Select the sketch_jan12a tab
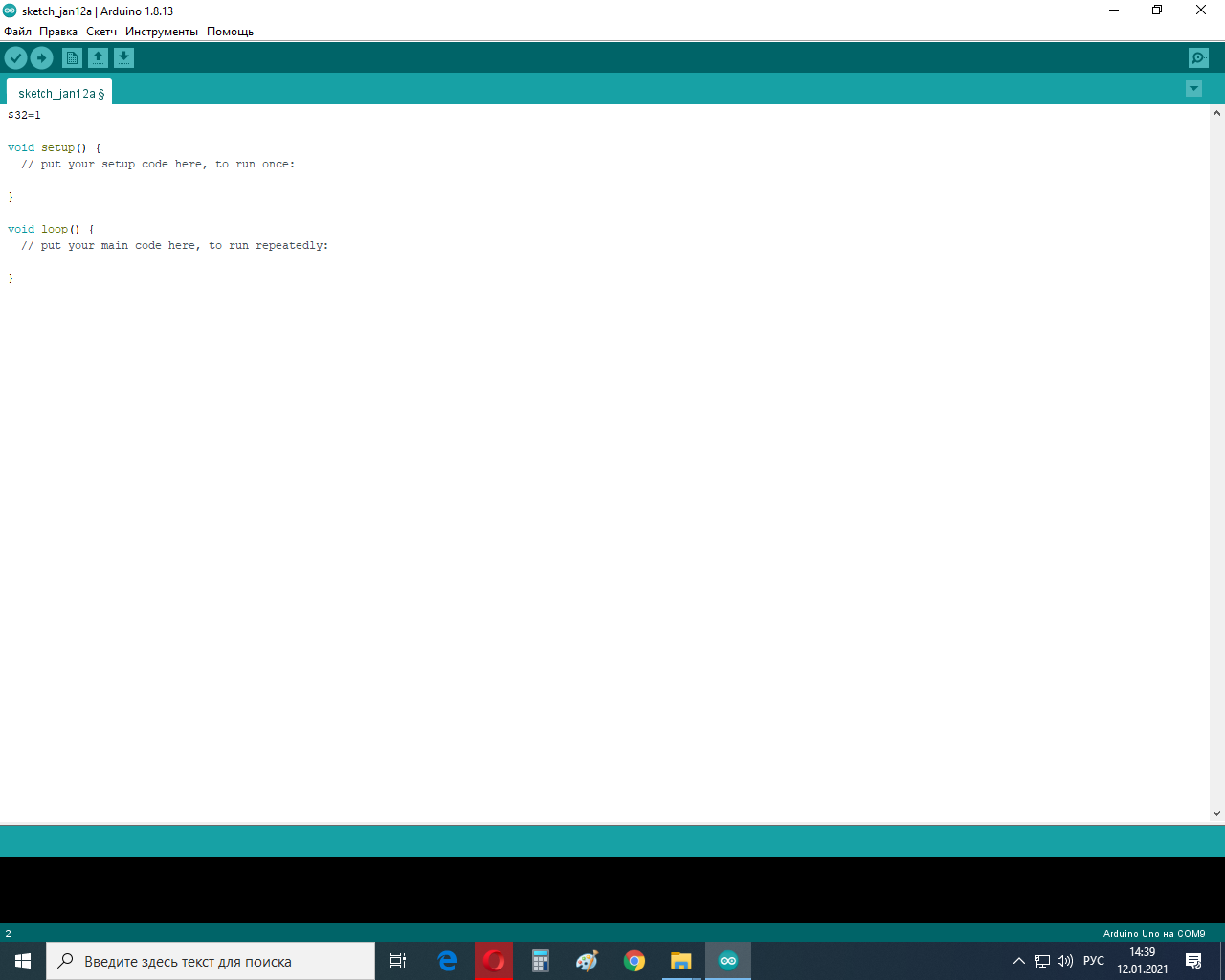The width and height of the screenshot is (1225, 980). (59, 93)
